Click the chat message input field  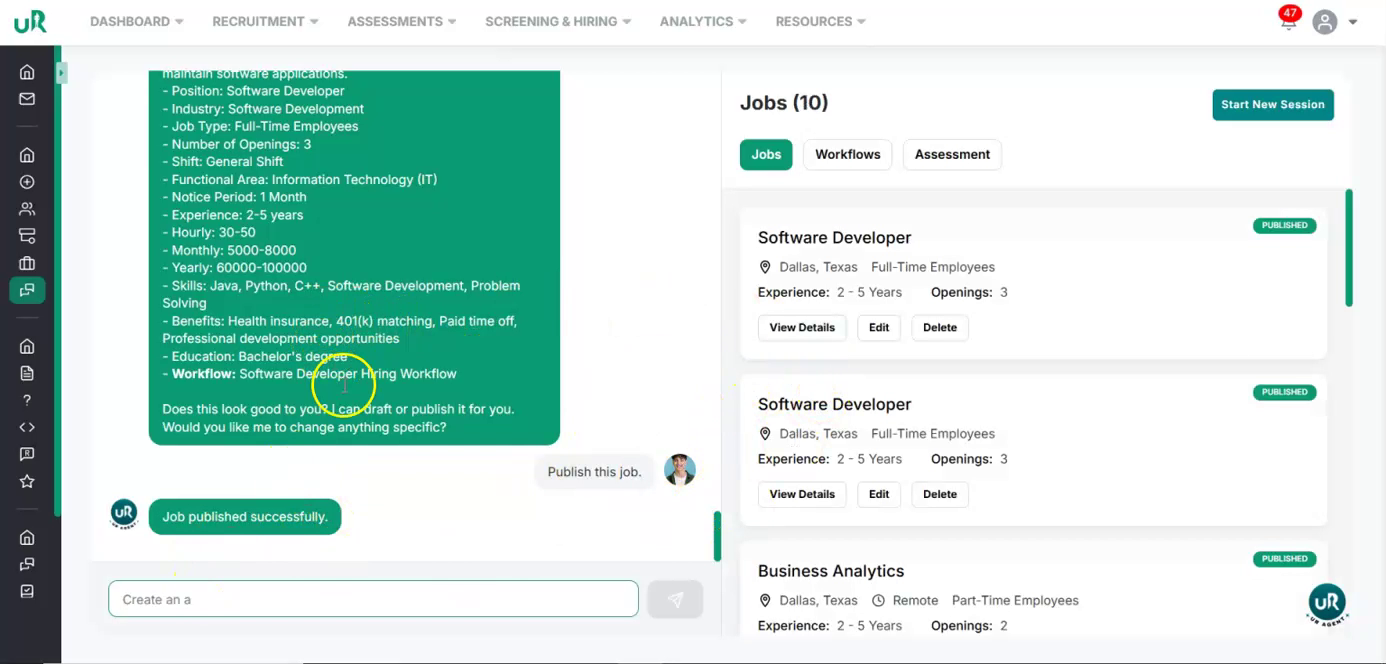click(372, 599)
